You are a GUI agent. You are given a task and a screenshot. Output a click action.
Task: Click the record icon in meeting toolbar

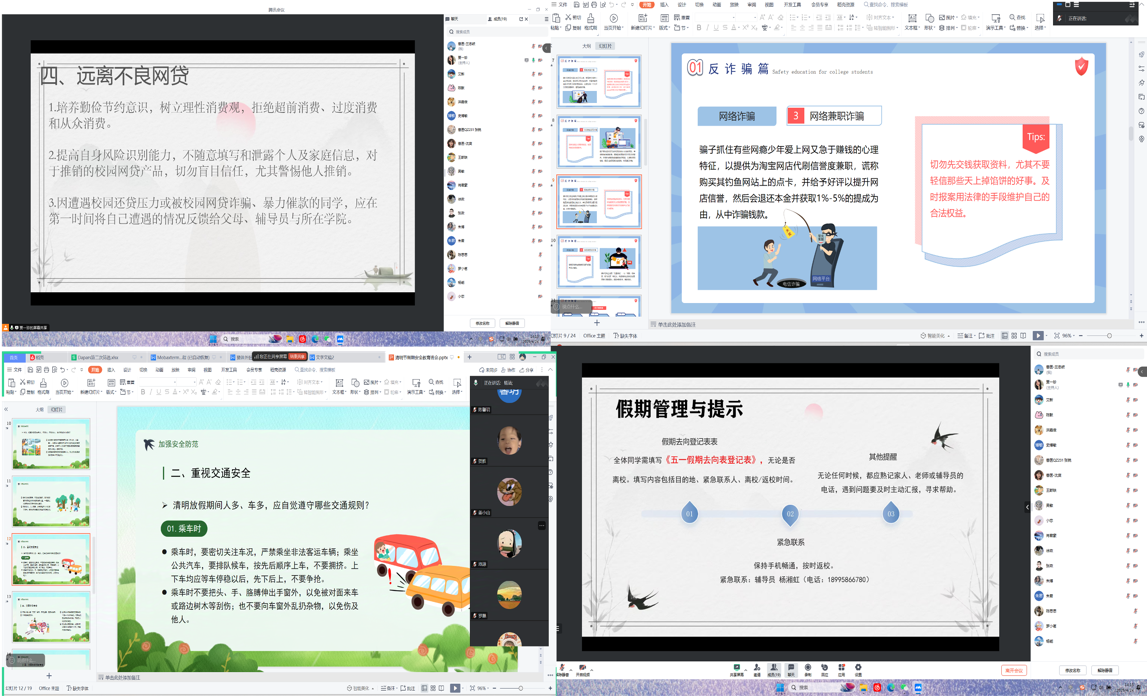(808, 669)
